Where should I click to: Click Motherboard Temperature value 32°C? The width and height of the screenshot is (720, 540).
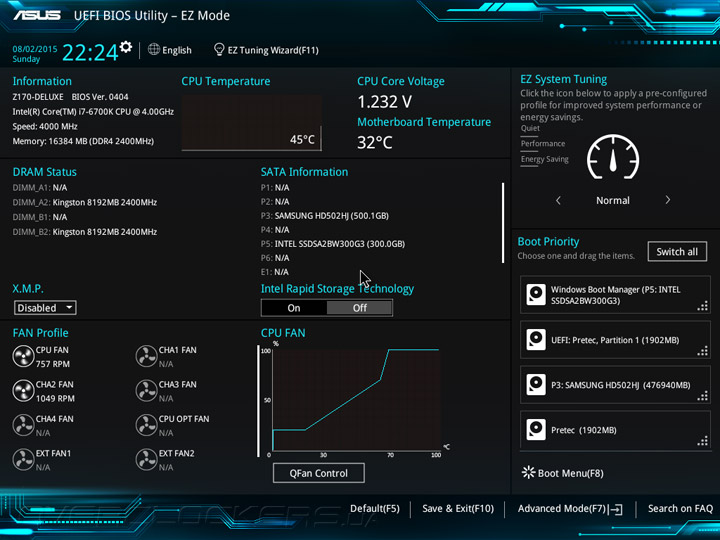pyautogui.click(x=375, y=142)
